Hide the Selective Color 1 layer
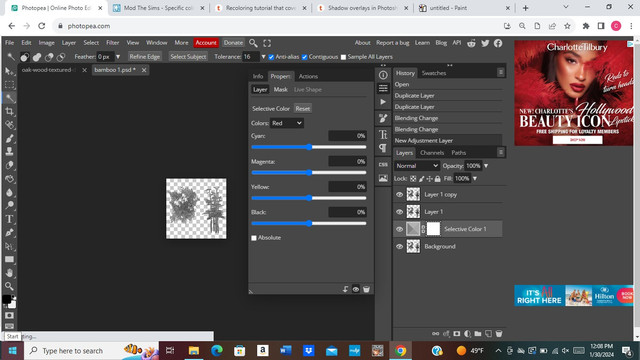The width and height of the screenshot is (640, 360). tap(399, 229)
